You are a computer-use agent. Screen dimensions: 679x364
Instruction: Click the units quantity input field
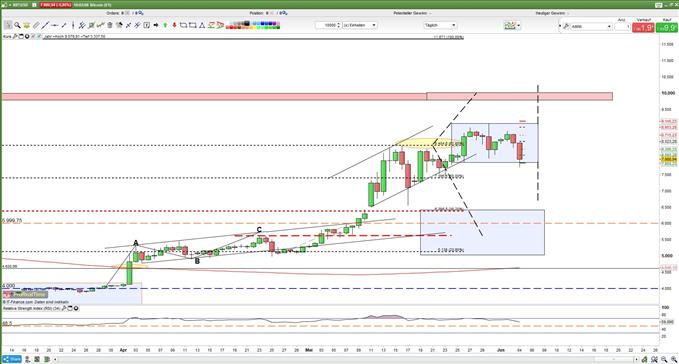[x=328, y=26]
